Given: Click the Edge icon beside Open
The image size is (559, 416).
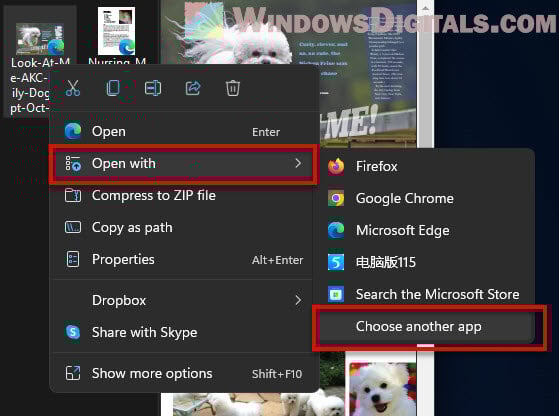Looking at the screenshot, I should pyautogui.click(x=73, y=131).
